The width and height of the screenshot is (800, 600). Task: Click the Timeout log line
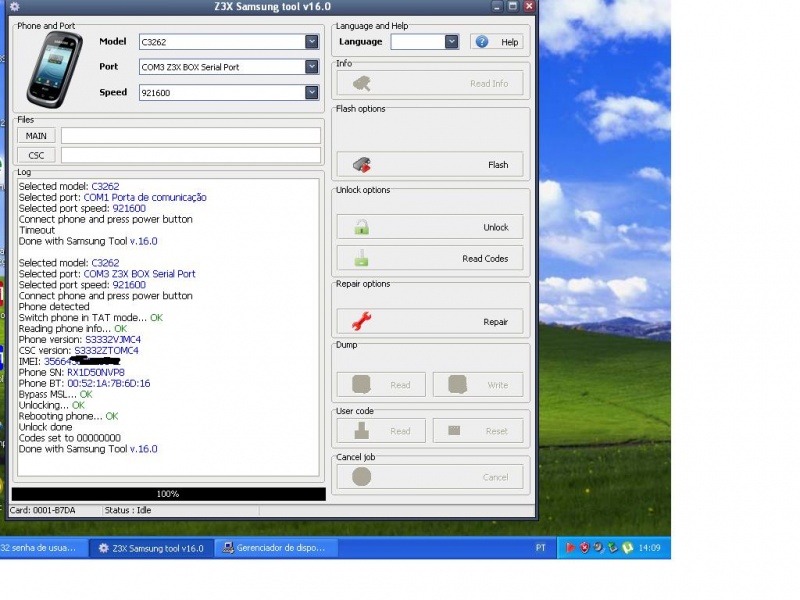[x=37, y=230]
